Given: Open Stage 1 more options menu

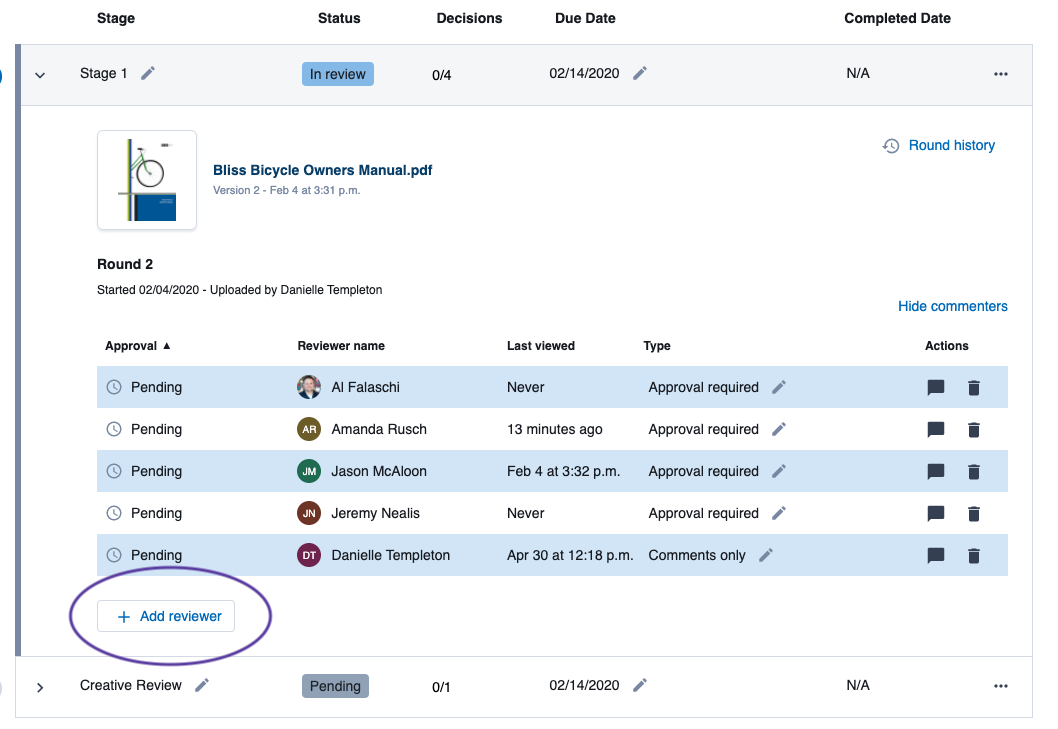Looking at the screenshot, I should pyautogui.click(x=1001, y=74).
